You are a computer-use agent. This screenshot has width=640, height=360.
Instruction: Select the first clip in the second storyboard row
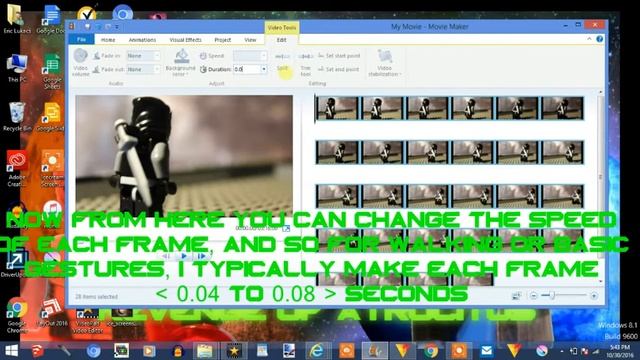[x=337, y=152]
